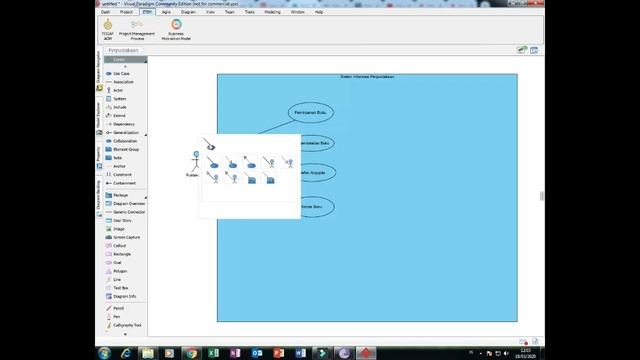Select the Line shape tool
Screen dimensions: 640x360
117,280
